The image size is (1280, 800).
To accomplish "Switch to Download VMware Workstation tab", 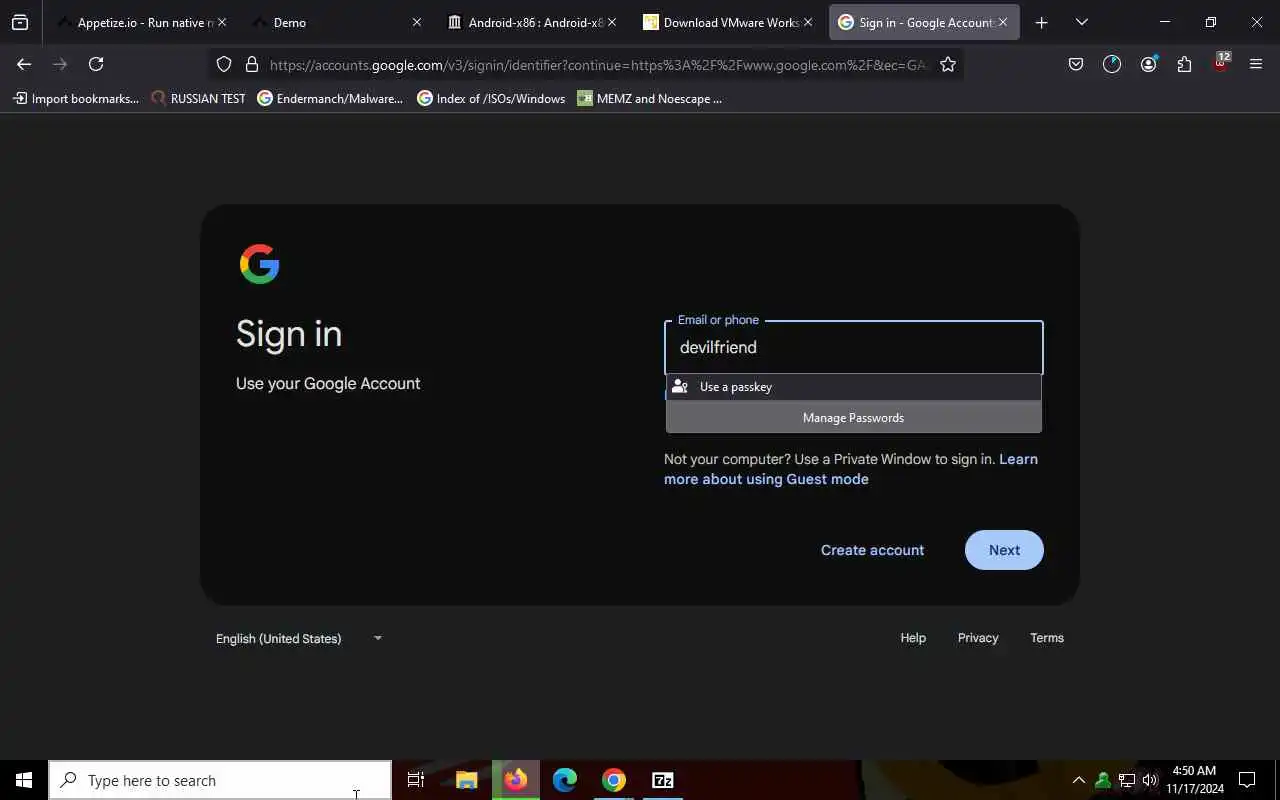I will 727,22.
